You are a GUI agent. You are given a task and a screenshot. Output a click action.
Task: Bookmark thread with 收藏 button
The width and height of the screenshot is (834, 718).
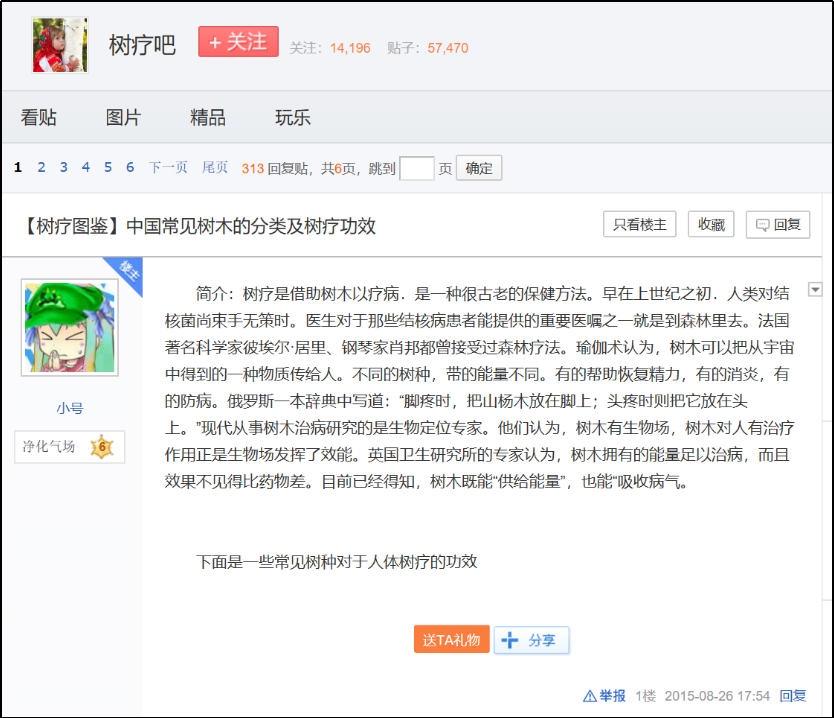pyautogui.click(x=711, y=224)
